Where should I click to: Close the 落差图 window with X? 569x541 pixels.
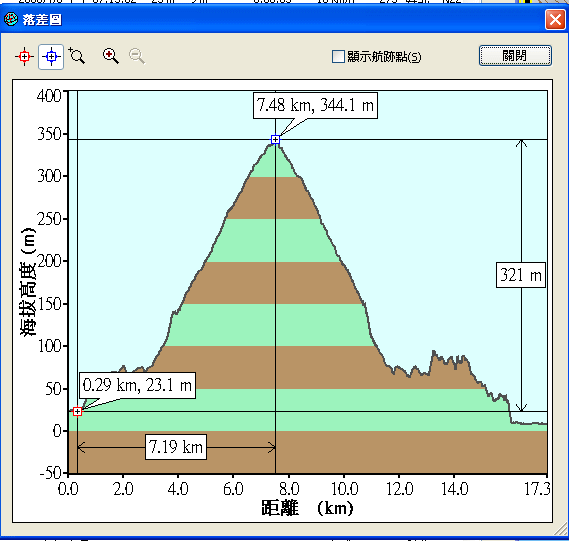point(555,19)
